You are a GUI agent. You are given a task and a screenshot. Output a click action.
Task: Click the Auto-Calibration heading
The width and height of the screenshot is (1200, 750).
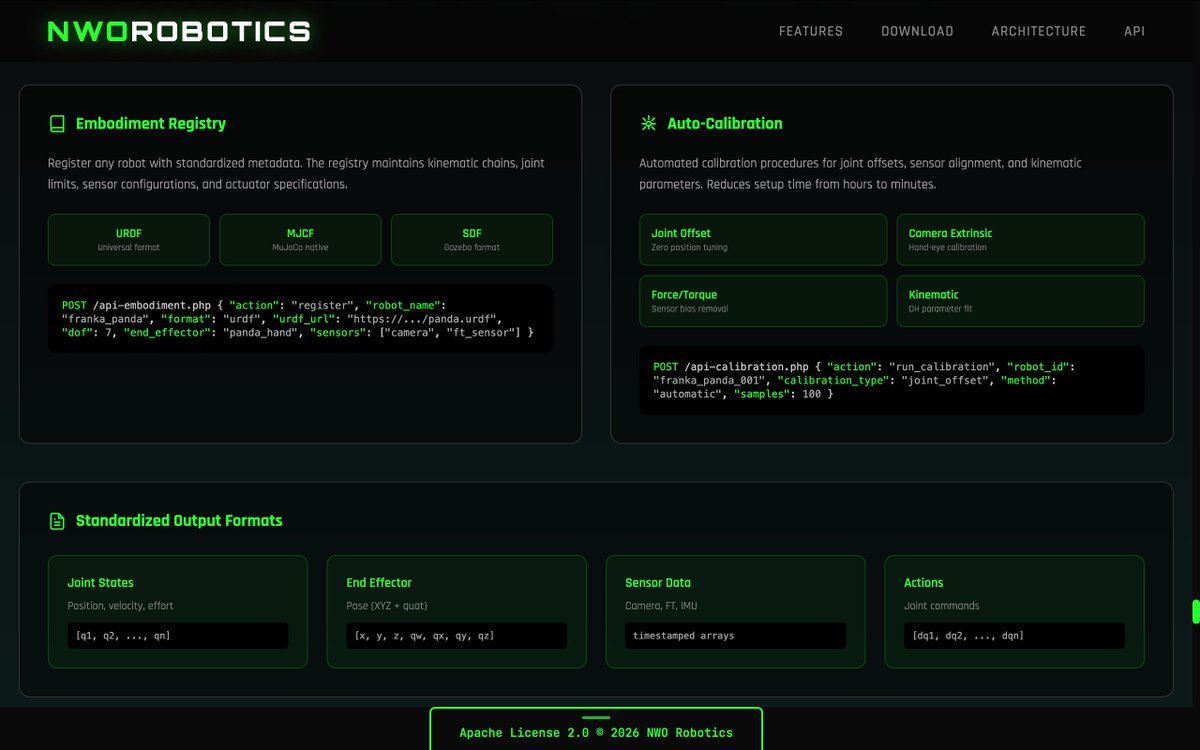725,124
